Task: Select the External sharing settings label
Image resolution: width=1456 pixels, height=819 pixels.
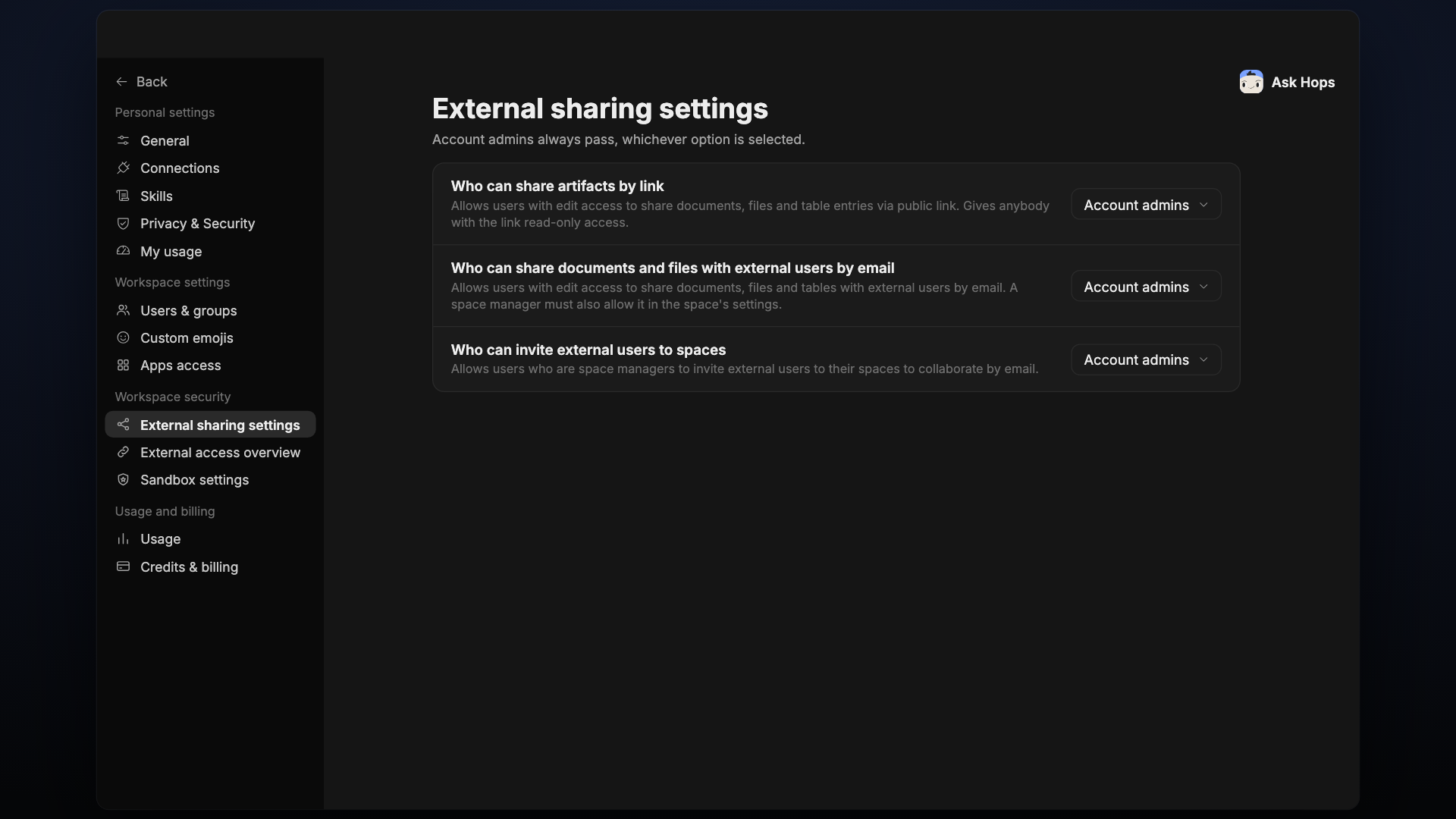Action: pyautogui.click(x=220, y=425)
